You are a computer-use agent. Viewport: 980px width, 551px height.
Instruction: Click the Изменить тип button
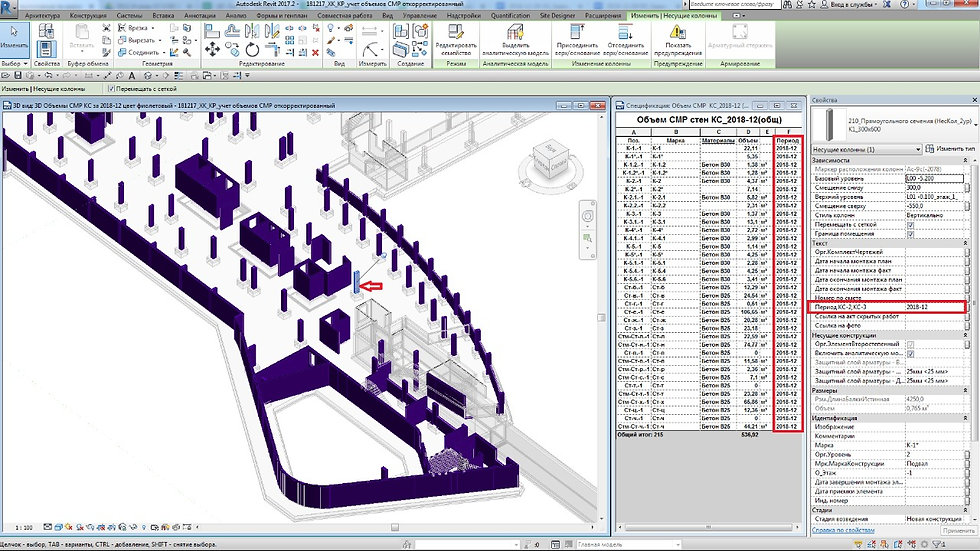coord(951,149)
